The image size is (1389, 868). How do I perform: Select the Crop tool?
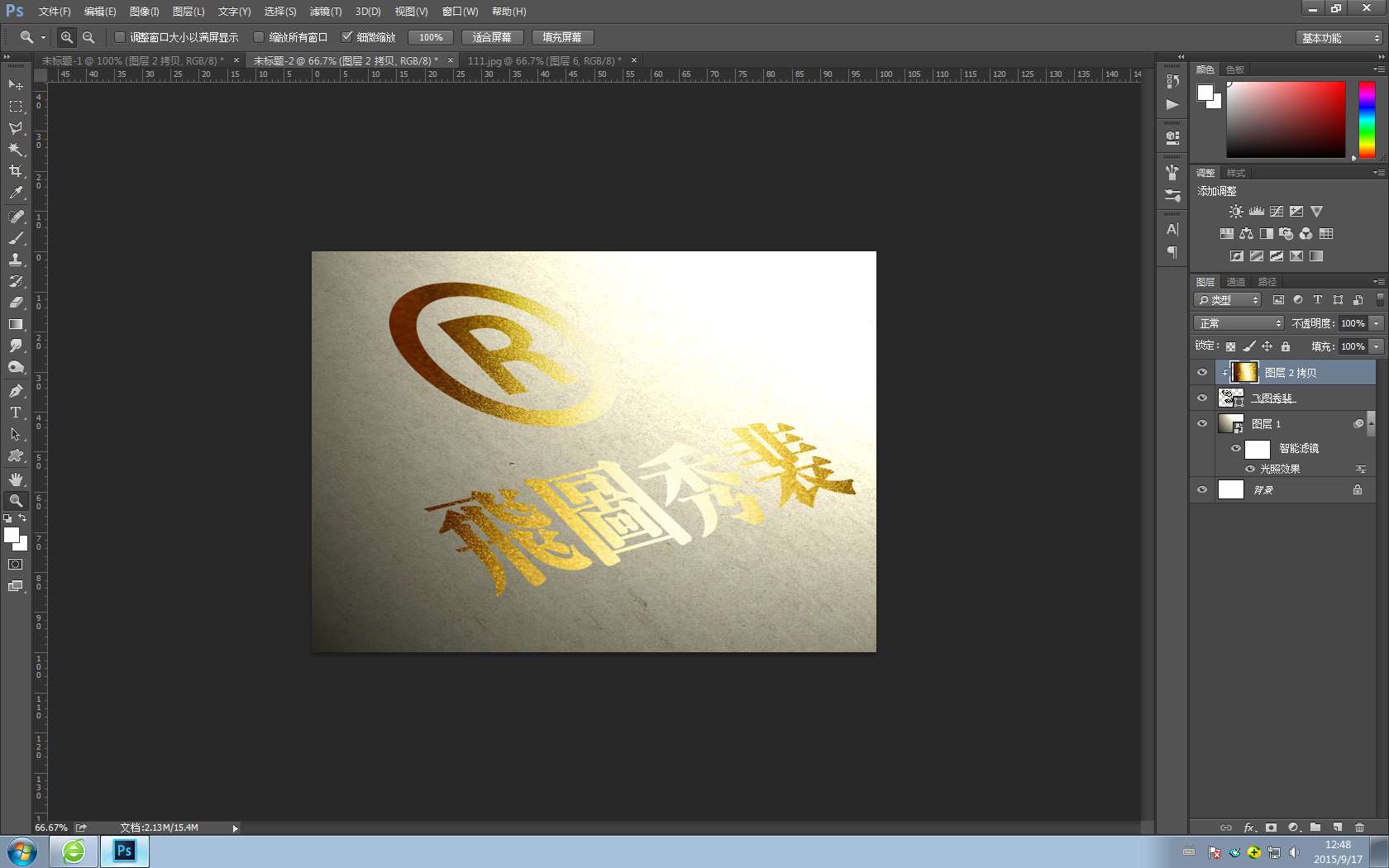(x=16, y=171)
